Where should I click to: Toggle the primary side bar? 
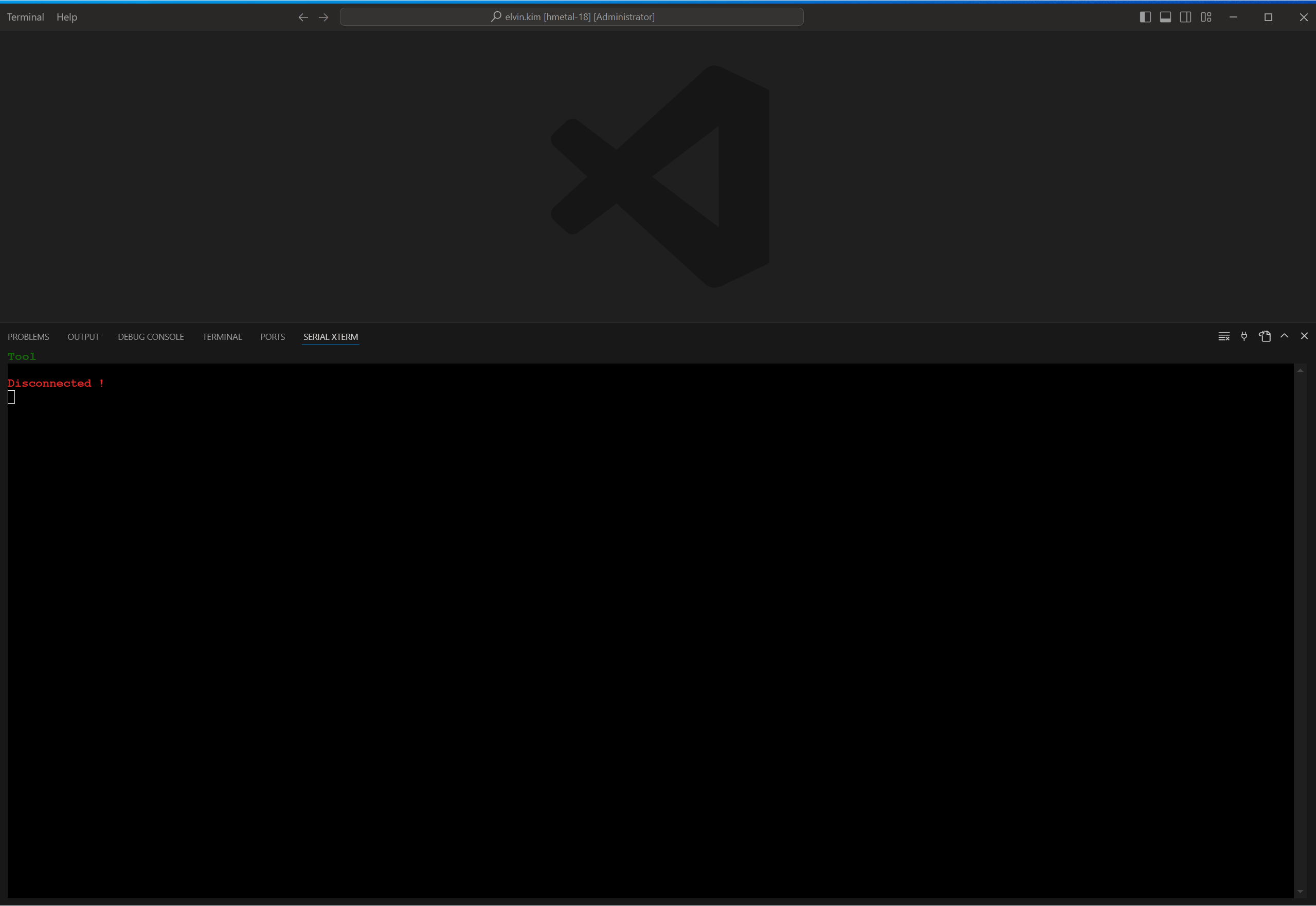(1145, 17)
